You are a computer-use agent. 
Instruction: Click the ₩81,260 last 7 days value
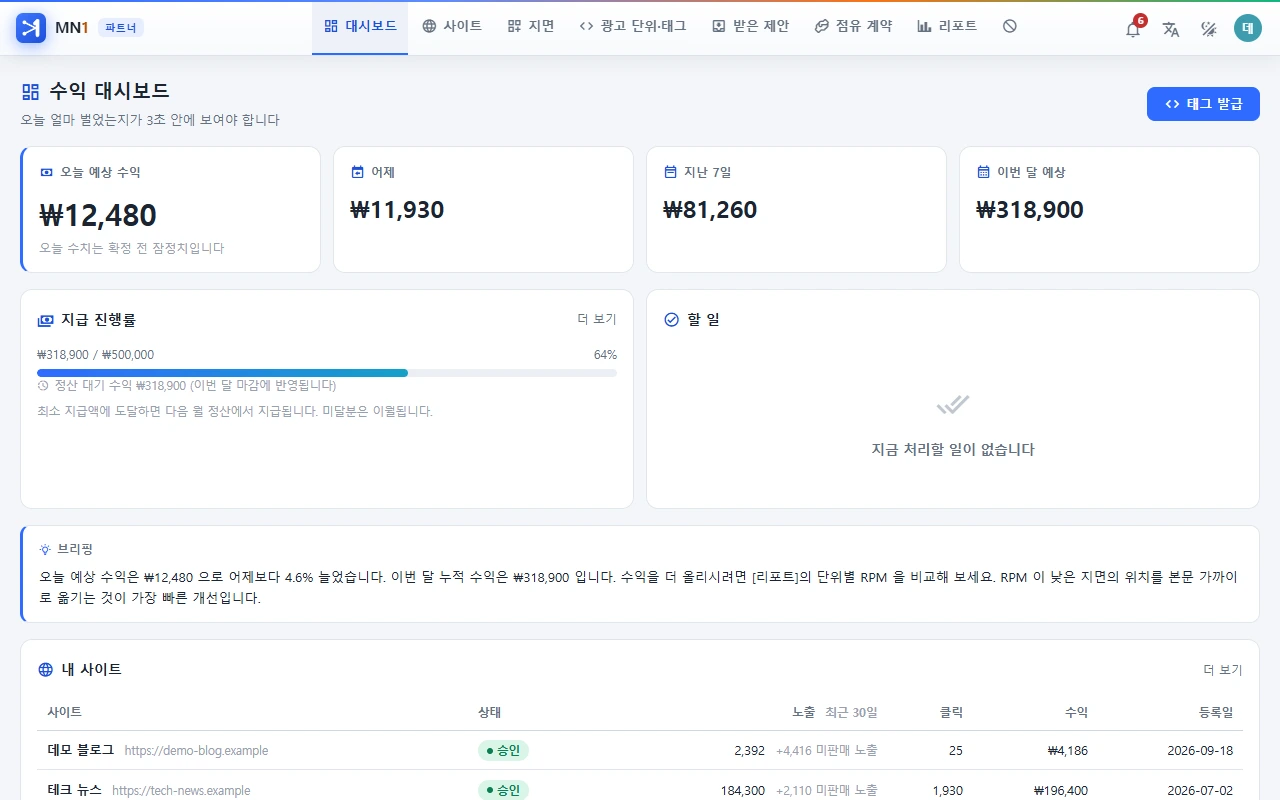tap(710, 210)
